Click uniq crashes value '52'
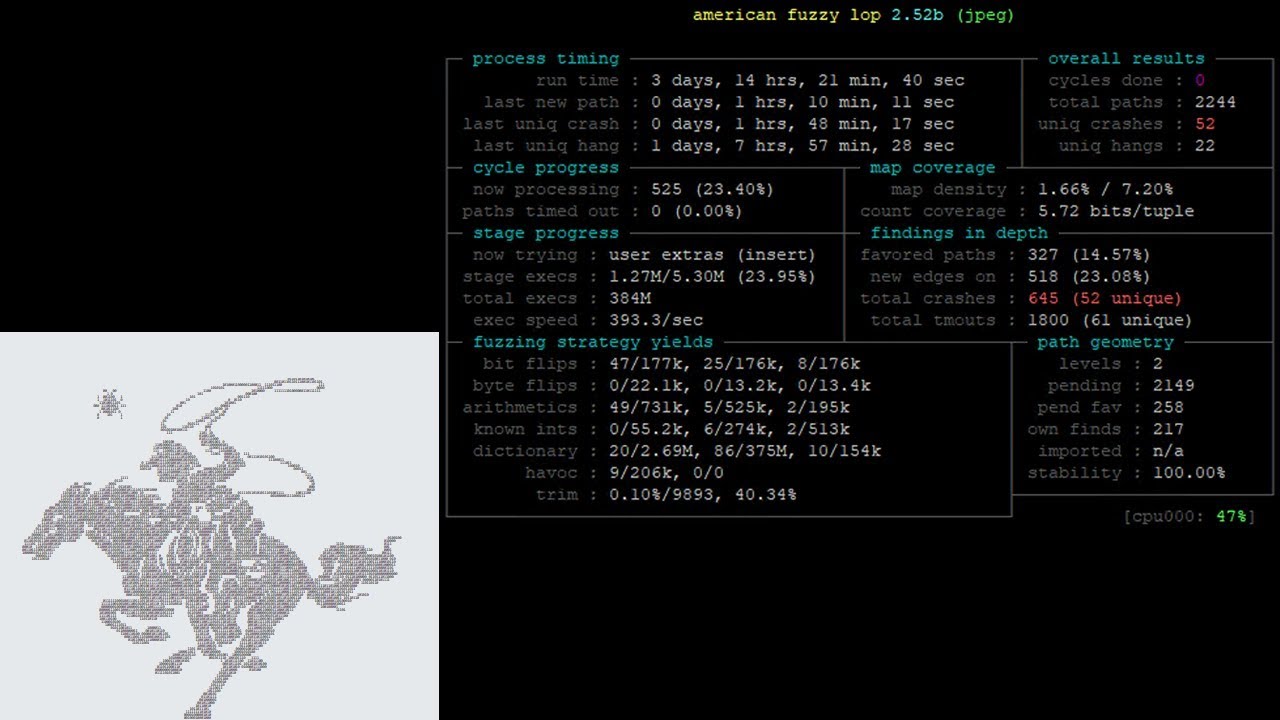1280x720 pixels. (1205, 125)
